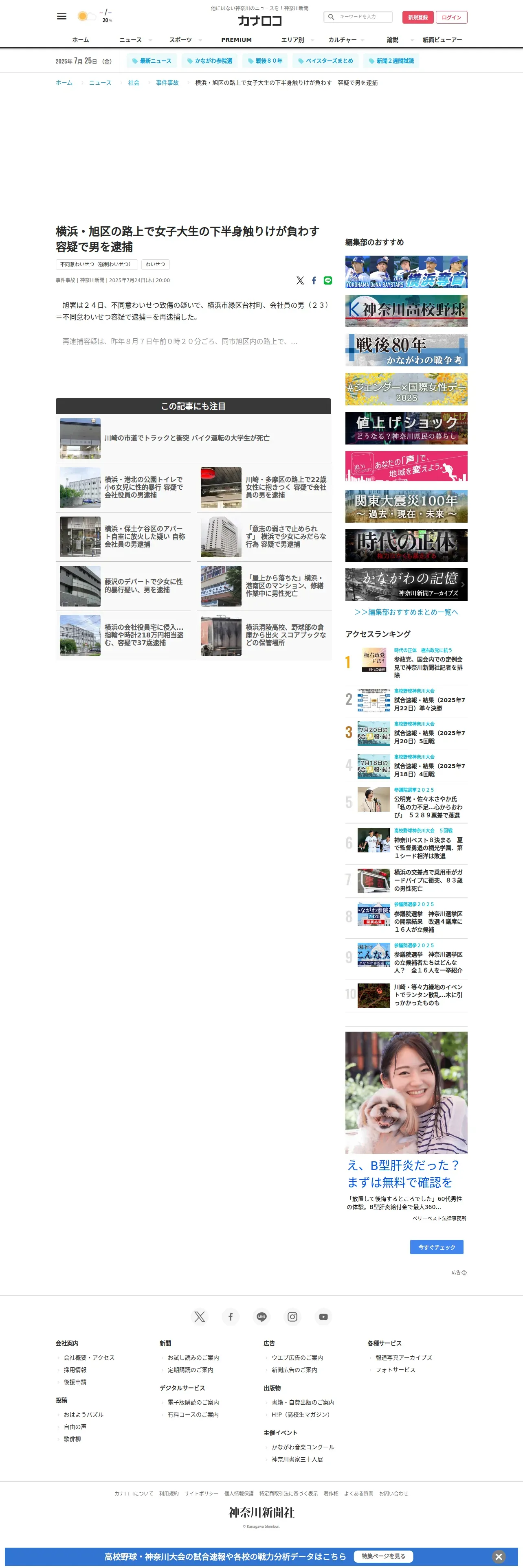
Task: Open ranking 10 等々力緑地 article
Action: (x=429, y=994)
